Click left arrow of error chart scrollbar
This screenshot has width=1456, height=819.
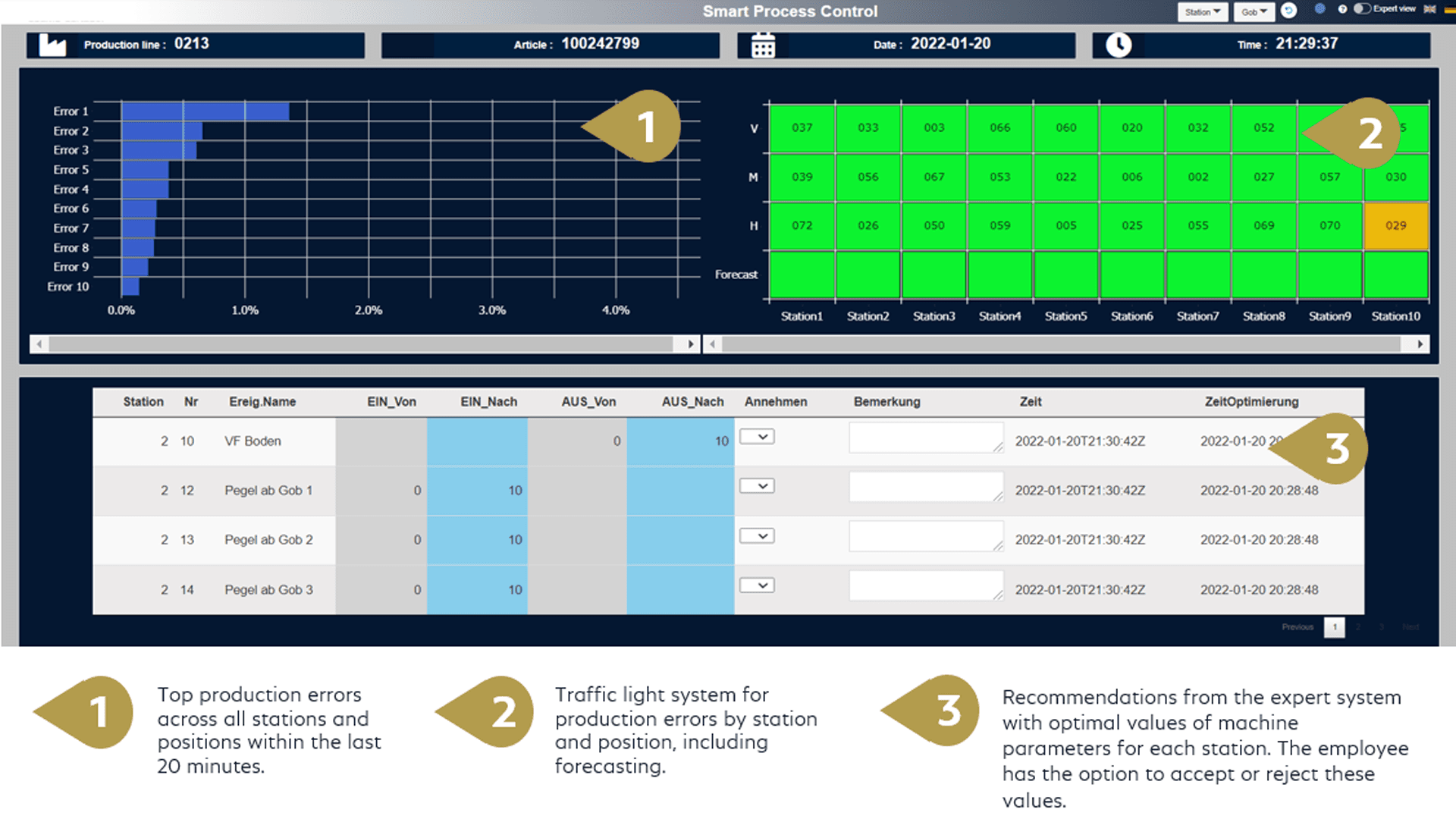39,344
